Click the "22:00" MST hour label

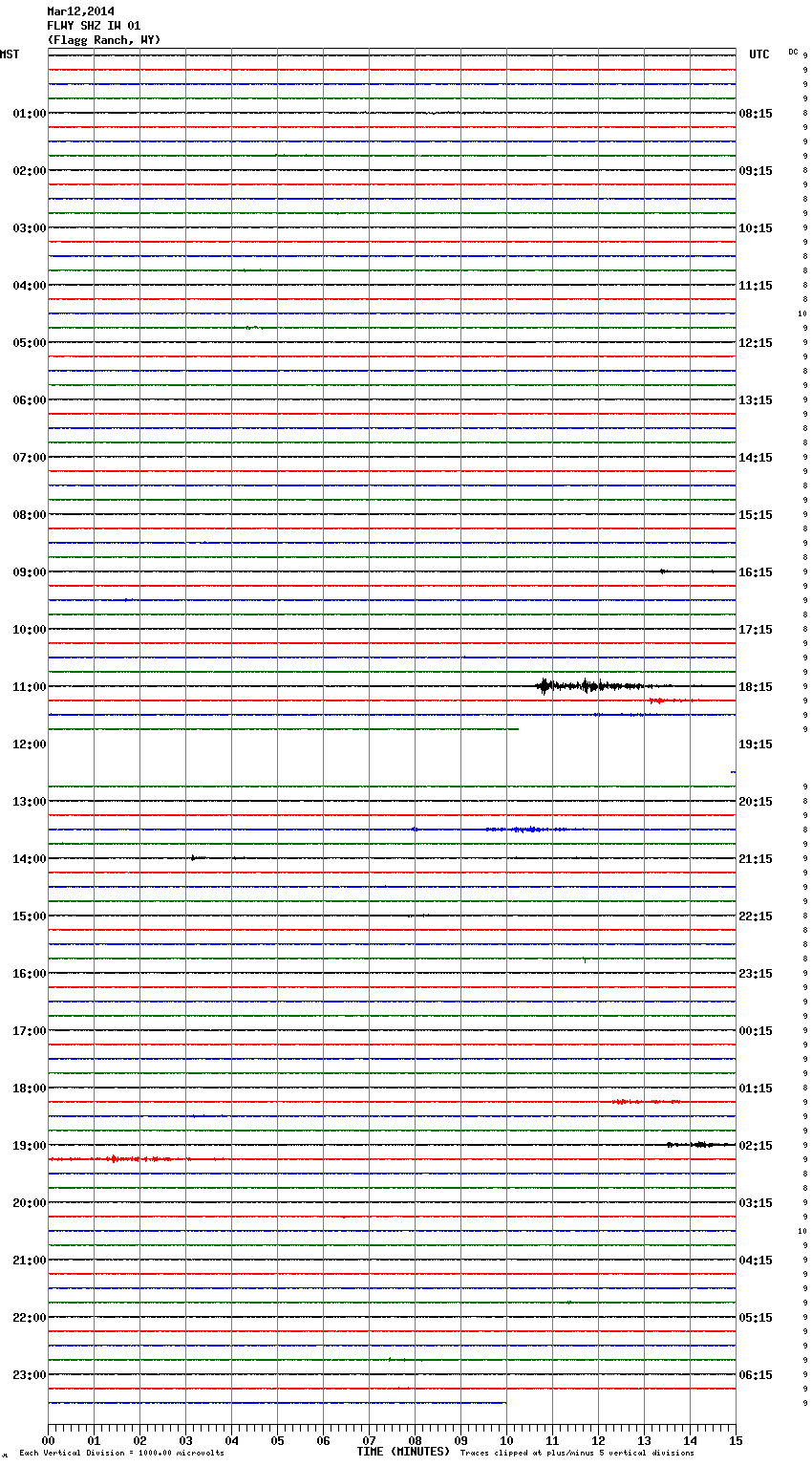pyautogui.click(x=29, y=1318)
